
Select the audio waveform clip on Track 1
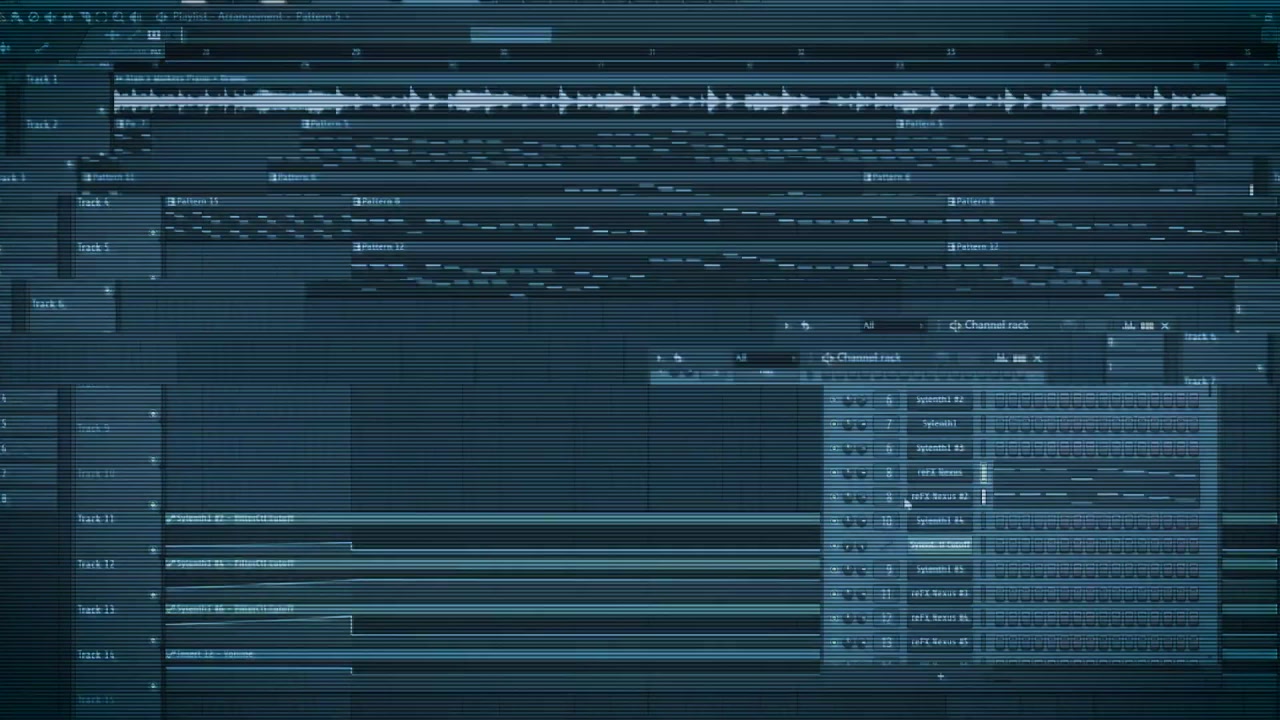point(670,95)
